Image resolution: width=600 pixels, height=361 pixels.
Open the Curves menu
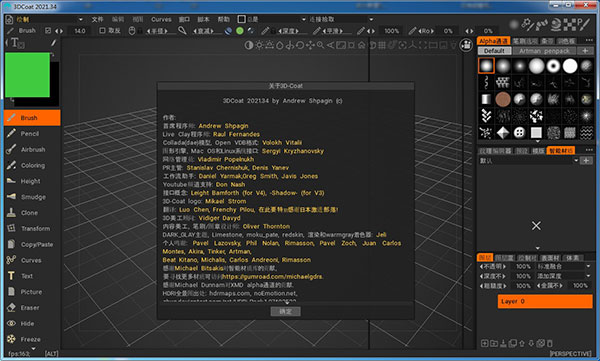161,19
